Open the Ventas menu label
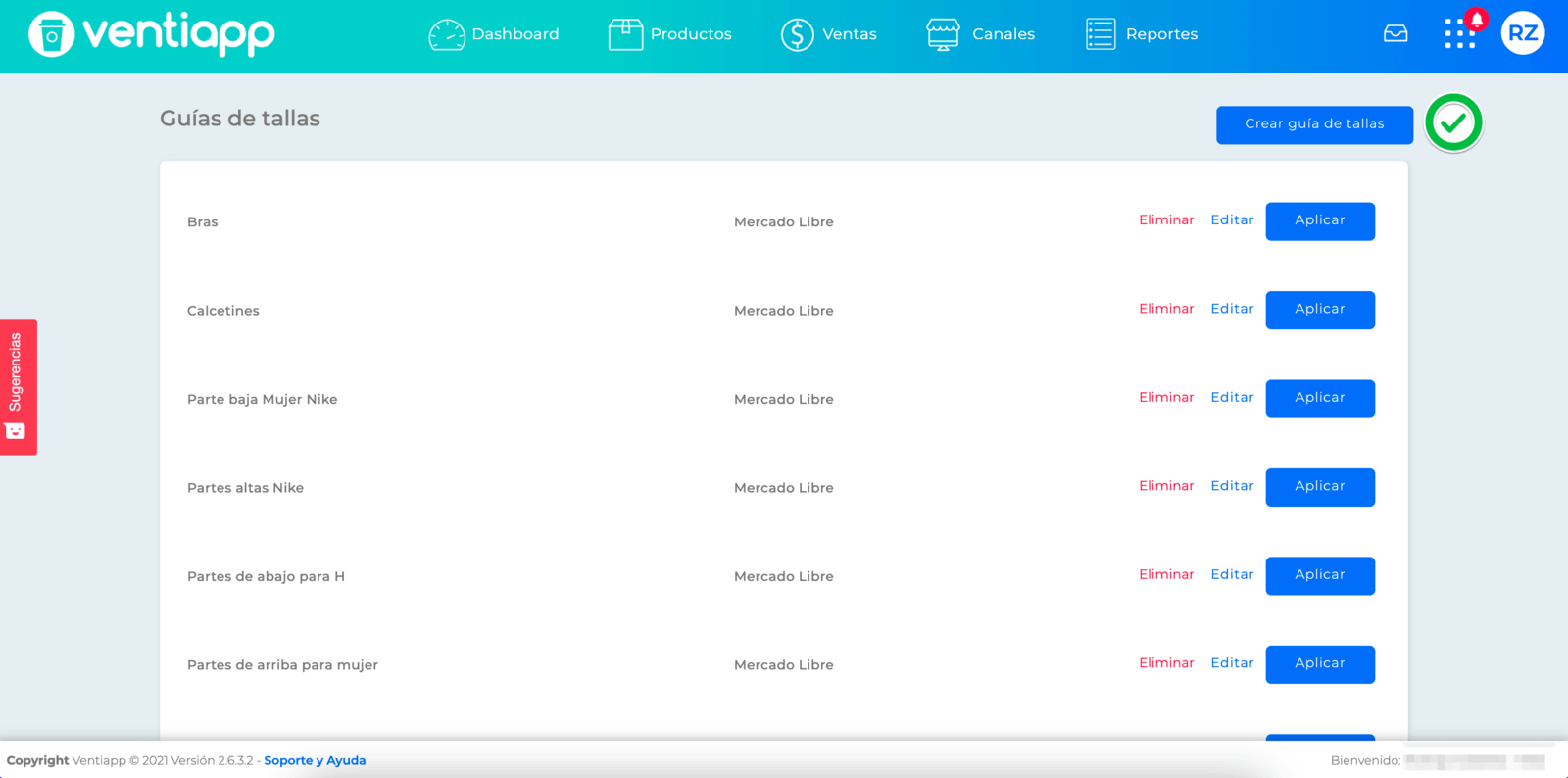The image size is (1568, 778). (850, 34)
